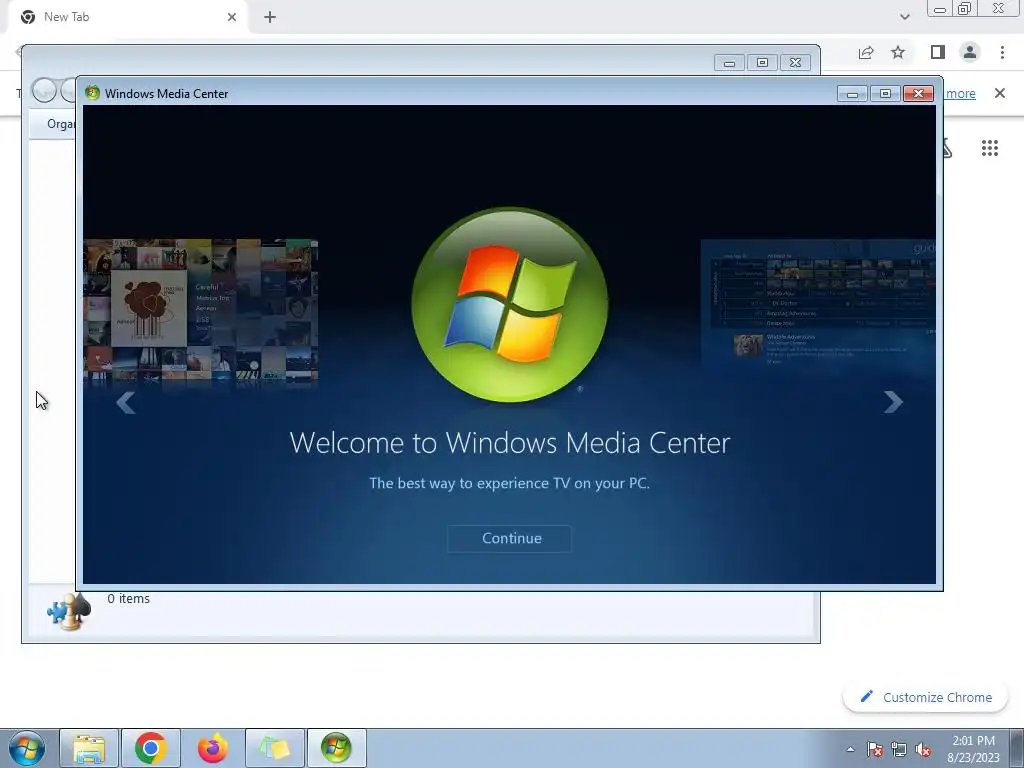Image resolution: width=1024 pixels, height=768 pixels.
Task: Maximize the Windows Media Center window
Action: [x=885, y=94]
